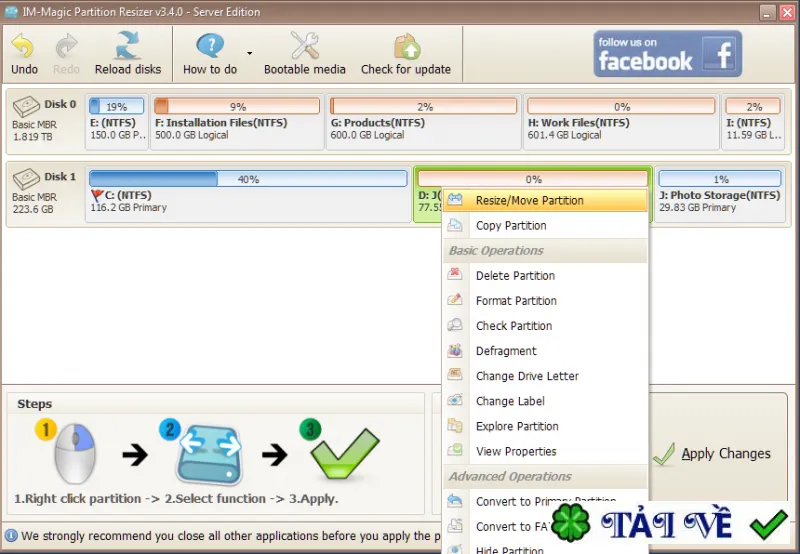This screenshot has height=554, width=800.
Task: Select the F: Installation Files partition
Action: click(237, 121)
